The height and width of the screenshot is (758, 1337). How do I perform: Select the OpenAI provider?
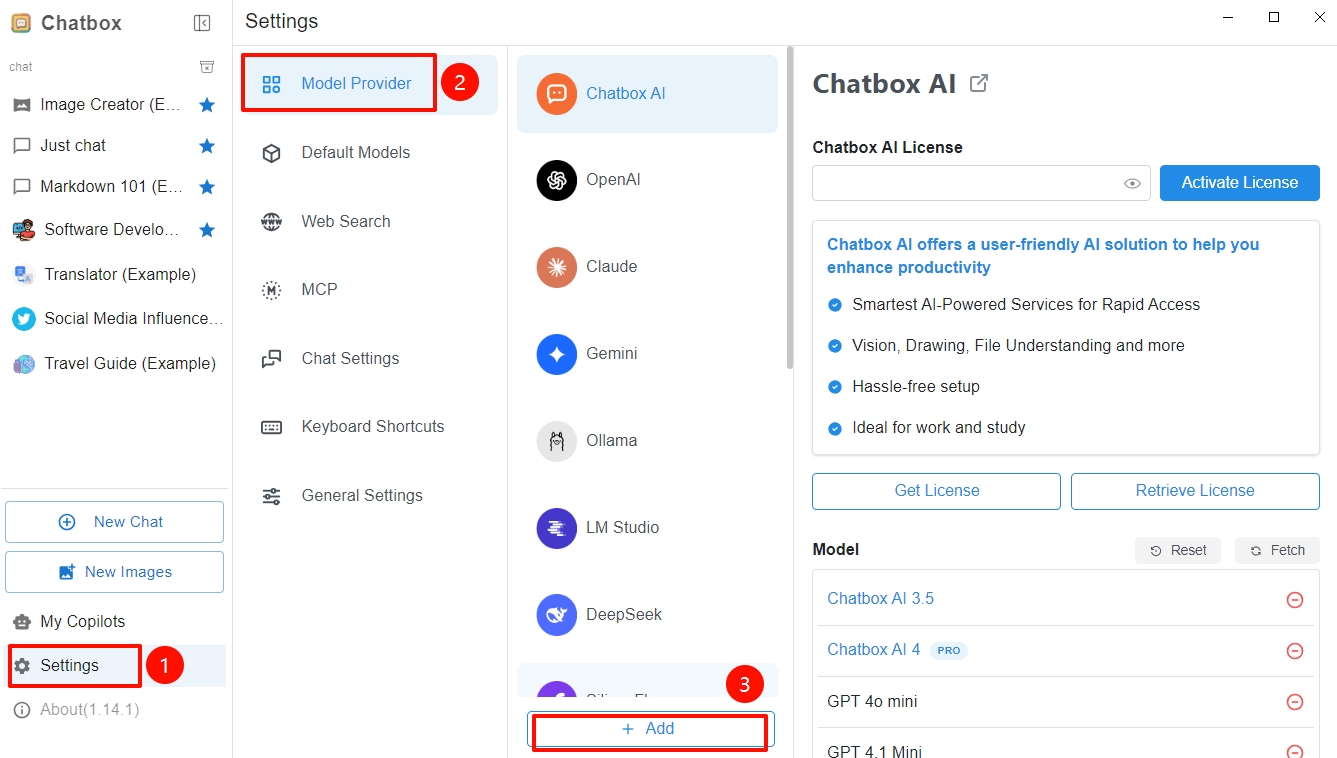pos(647,180)
